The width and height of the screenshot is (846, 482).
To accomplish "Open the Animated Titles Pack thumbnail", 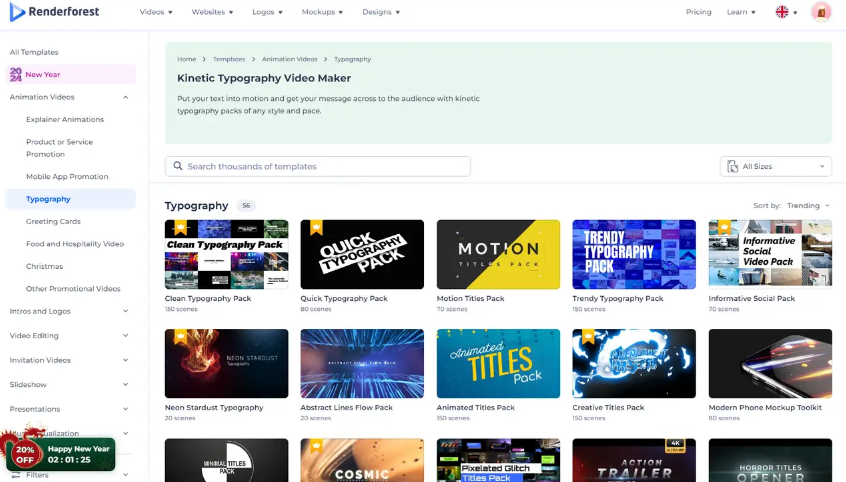I will coord(498,363).
